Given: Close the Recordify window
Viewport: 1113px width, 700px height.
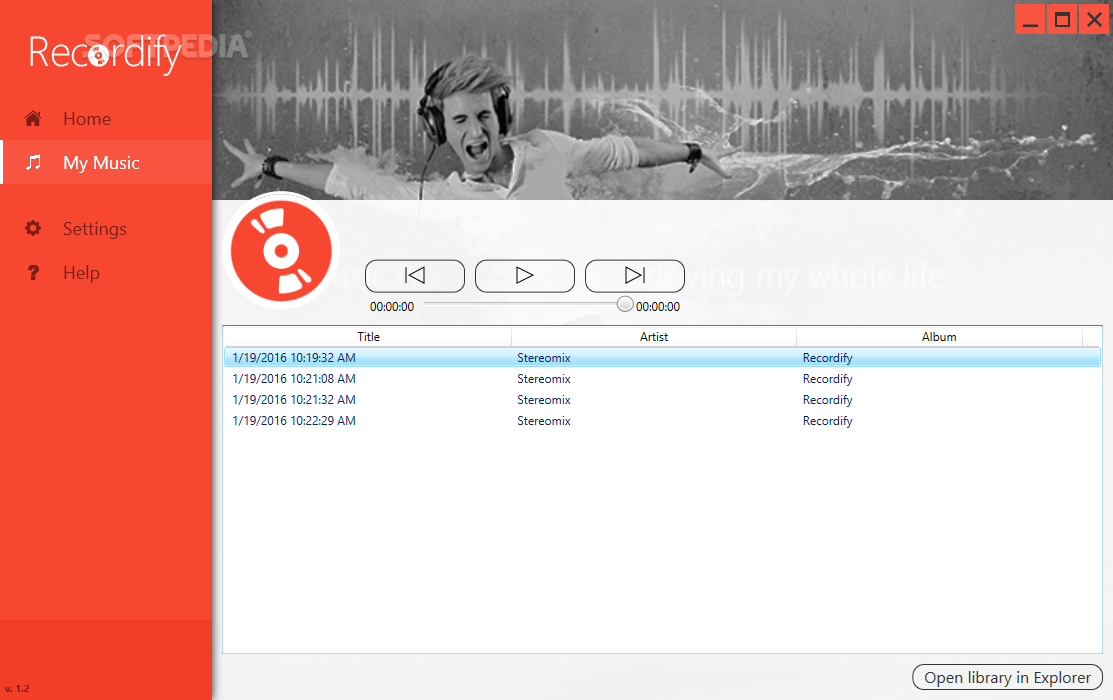Looking at the screenshot, I should (1095, 20).
